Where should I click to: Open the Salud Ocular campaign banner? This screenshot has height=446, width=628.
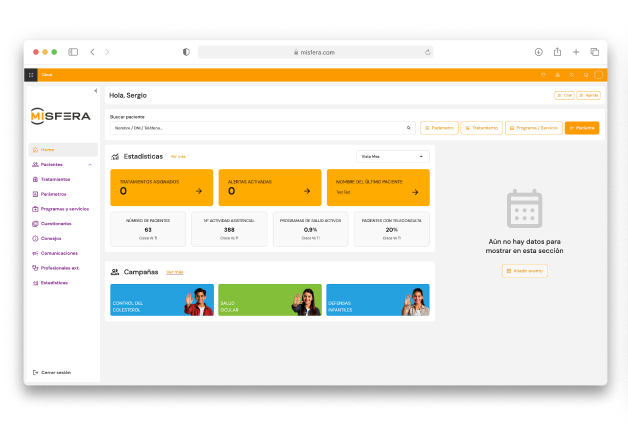click(x=270, y=300)
